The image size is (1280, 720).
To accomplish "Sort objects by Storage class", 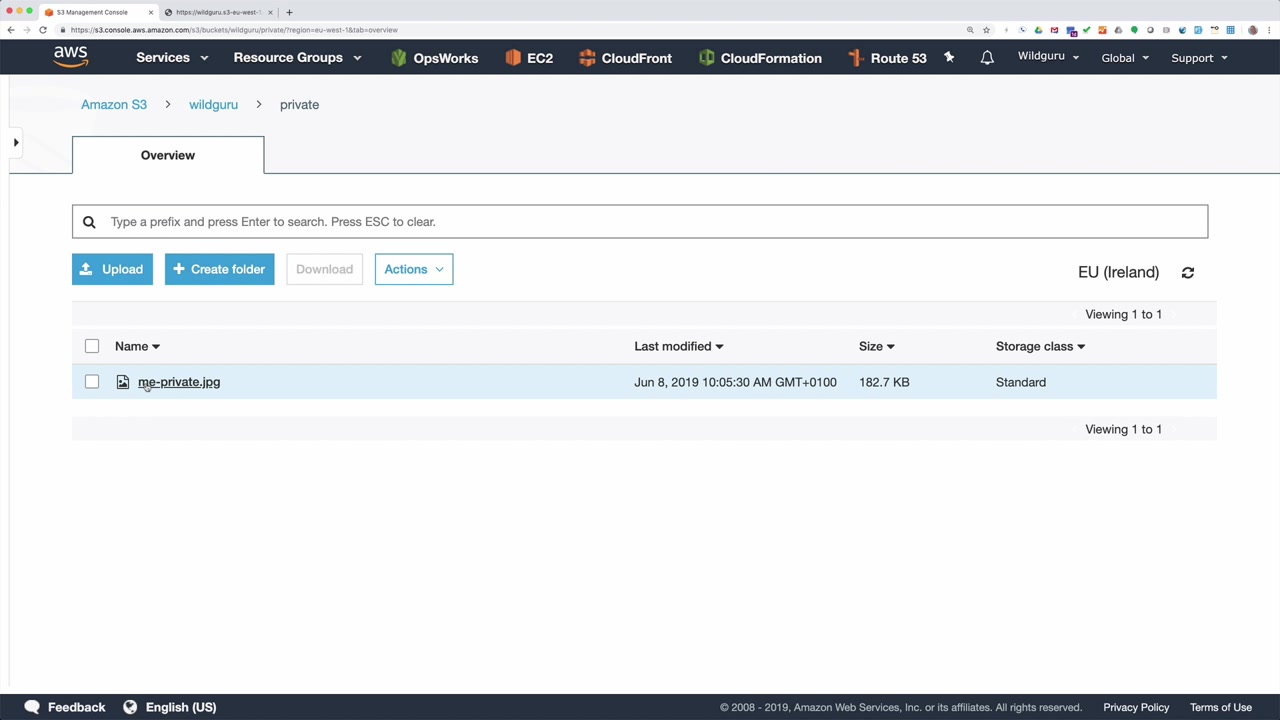I will click(1040, 346).
